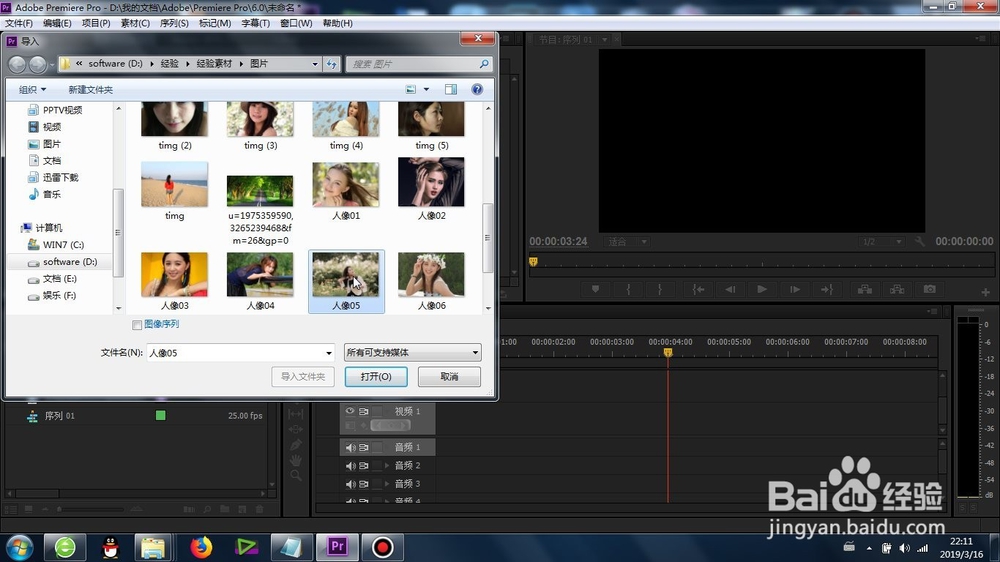
Task: Open the 素材(C) menu
Action: coord(135,23)
